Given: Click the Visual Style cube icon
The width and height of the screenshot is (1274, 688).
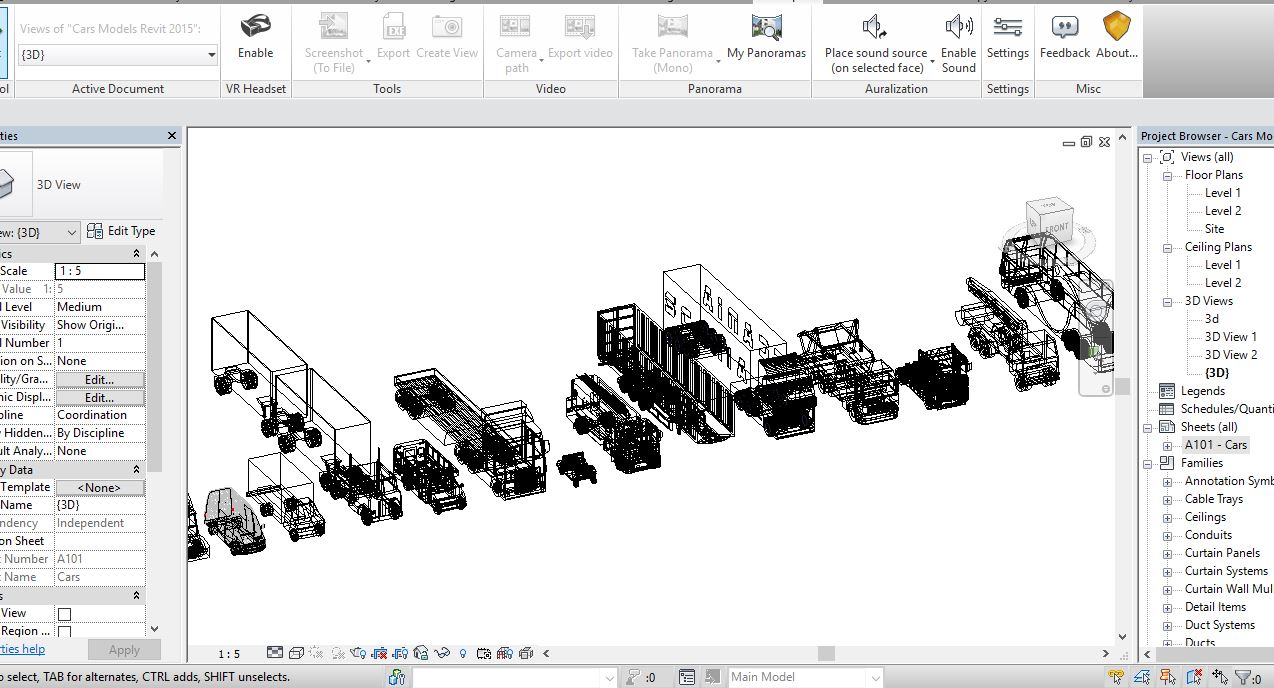Looking at the screenshot, I should coord(296,654).
